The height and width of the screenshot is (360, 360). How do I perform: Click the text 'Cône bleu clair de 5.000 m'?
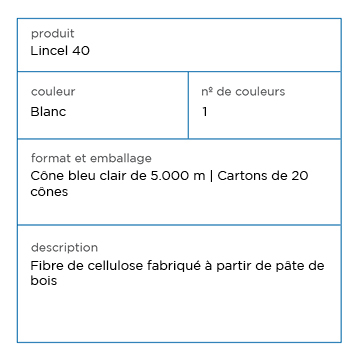coord(118,176)
